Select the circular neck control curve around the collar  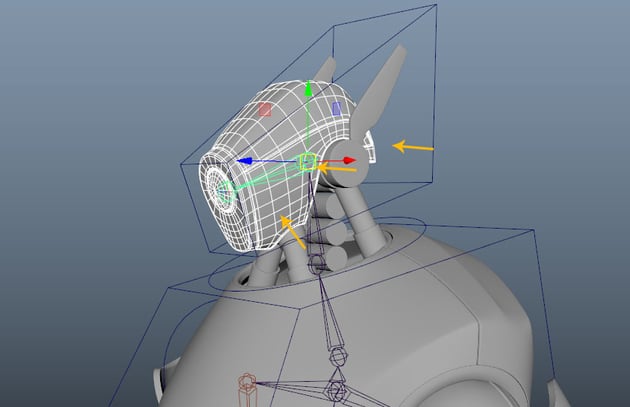317,252
